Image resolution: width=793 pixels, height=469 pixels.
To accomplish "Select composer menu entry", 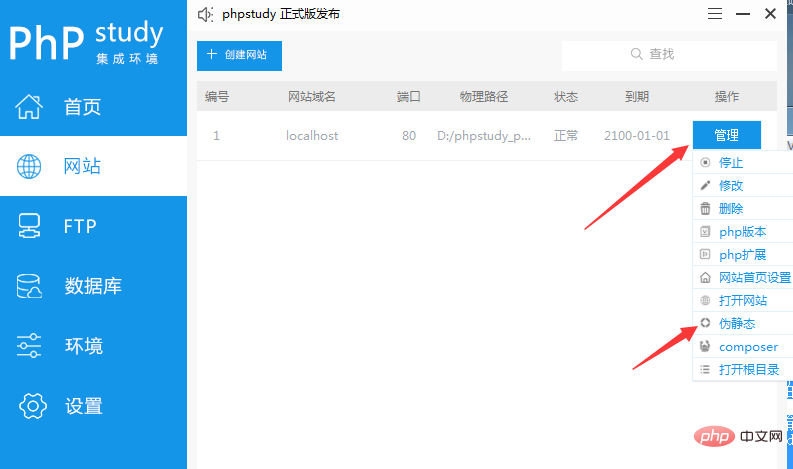I will [x=743, y=347].
